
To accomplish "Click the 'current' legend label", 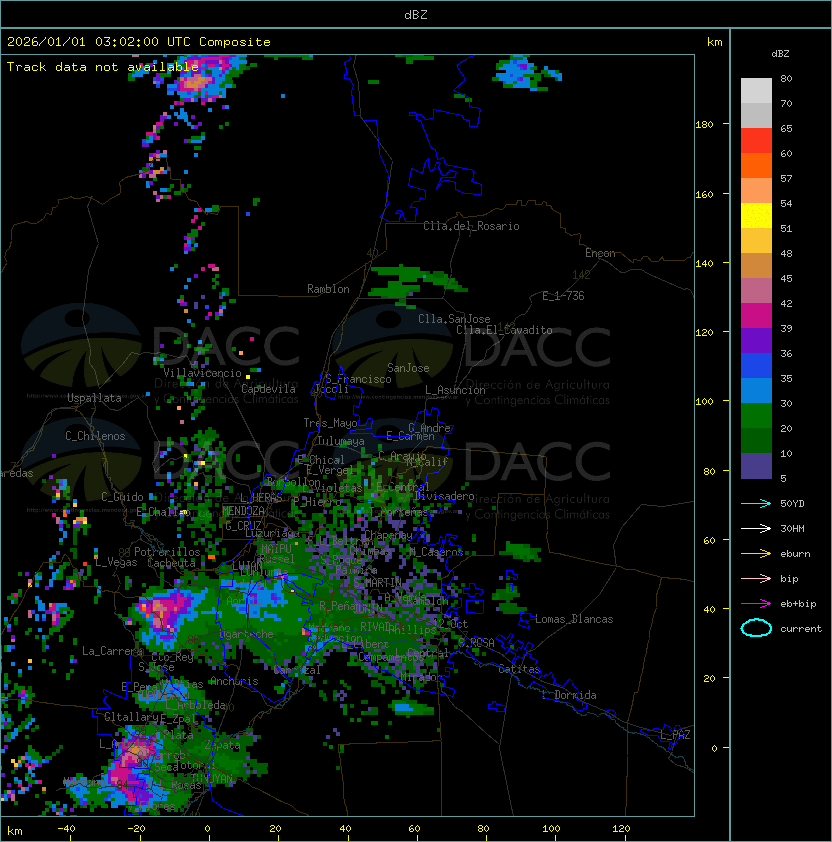I will pos(801,629).
